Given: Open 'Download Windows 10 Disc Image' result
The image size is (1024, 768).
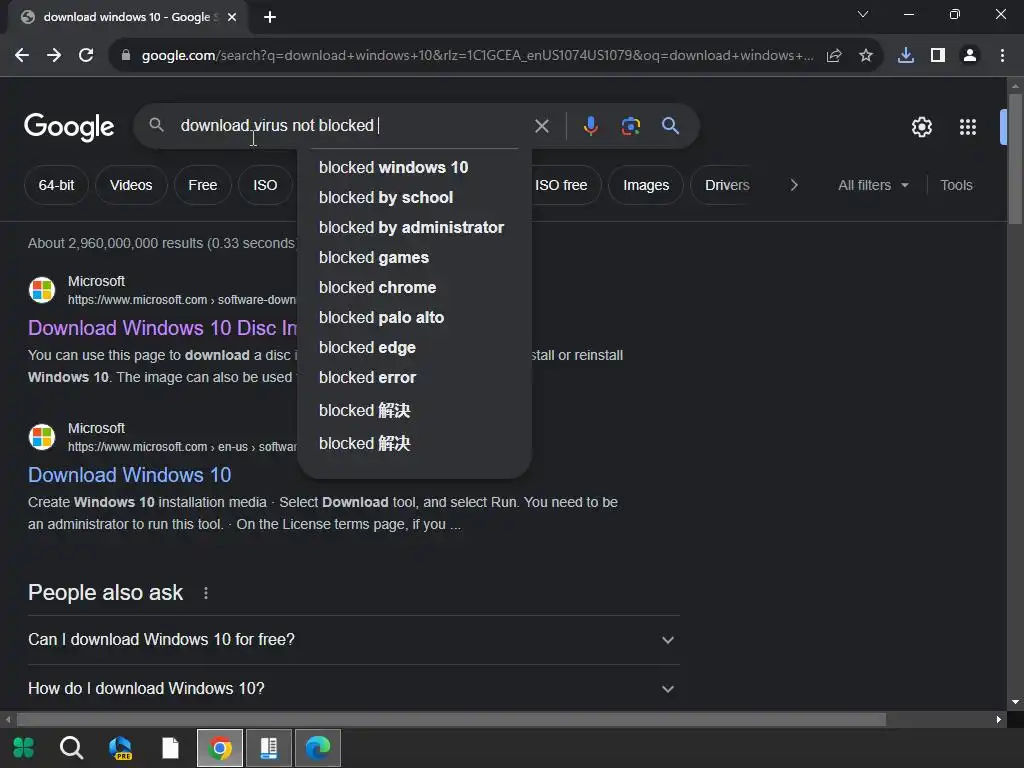Looking at the screenshot, I should click(162, 328).
